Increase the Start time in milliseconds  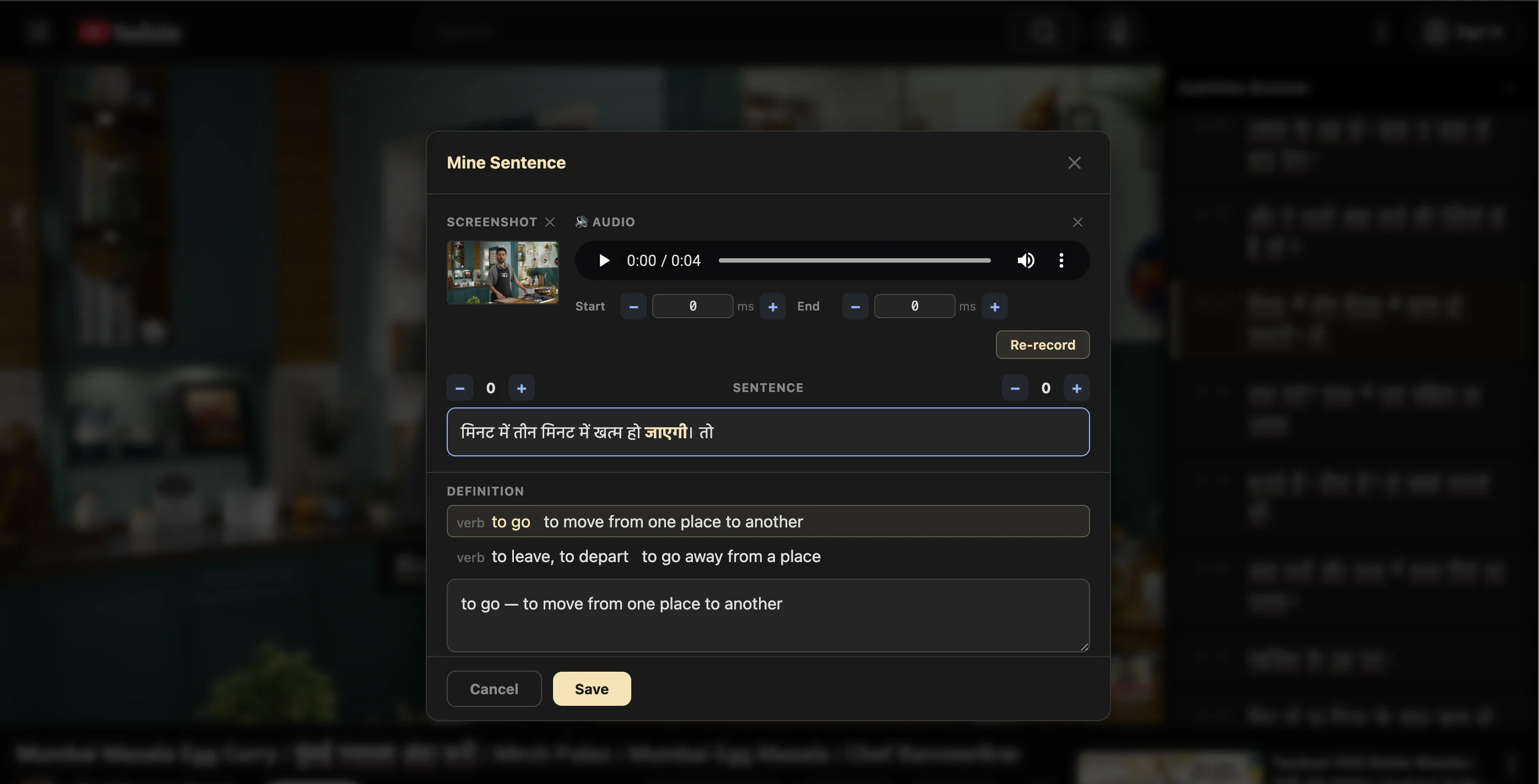(x=773, y=306)
